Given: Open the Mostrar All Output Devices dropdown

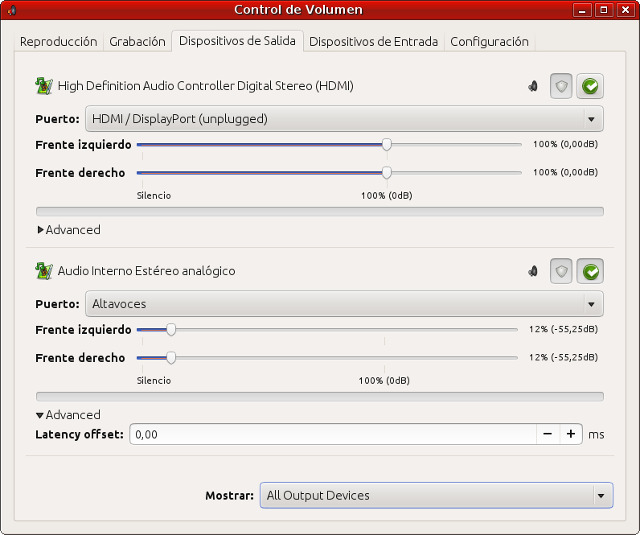Looking at the screenshot, I should pyautogui.click(x=436, y=495).
